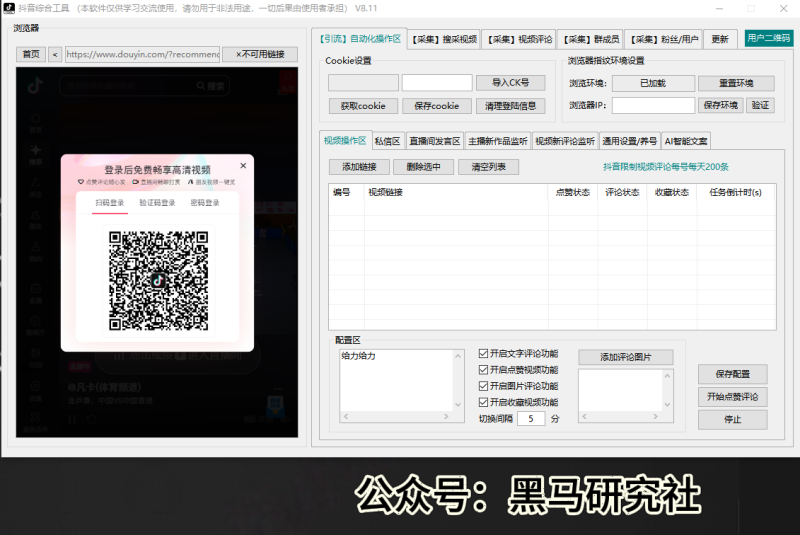The height and width of the screenshot is (535, 800).
Task: Click the app icon in the title bar
Action: point(9,8)
